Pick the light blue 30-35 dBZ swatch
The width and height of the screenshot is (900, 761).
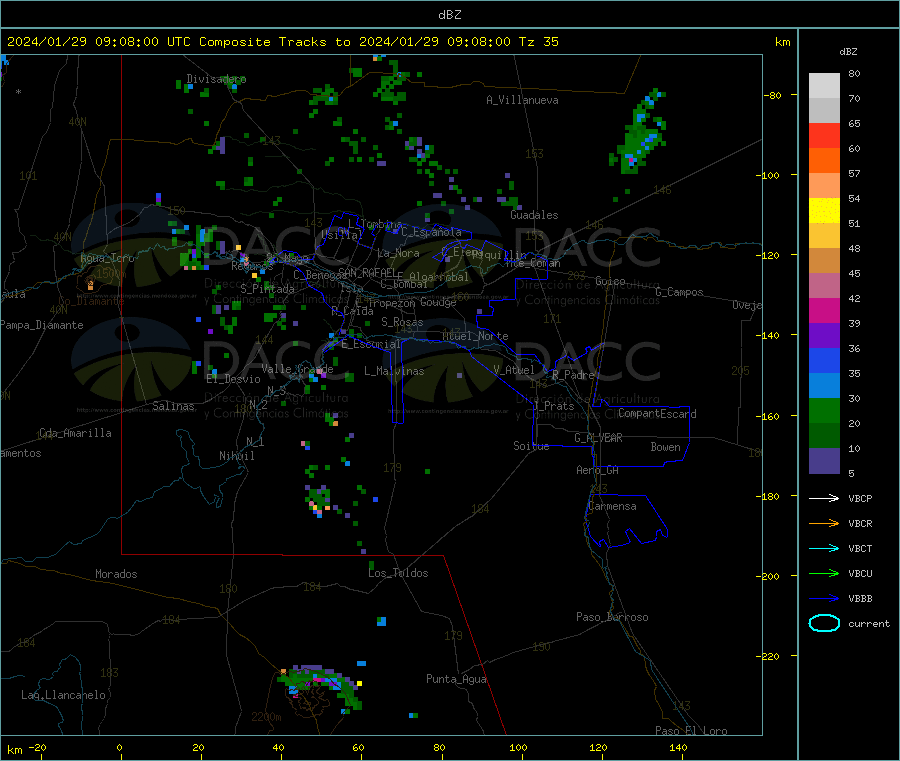click(x=824, y=386)
